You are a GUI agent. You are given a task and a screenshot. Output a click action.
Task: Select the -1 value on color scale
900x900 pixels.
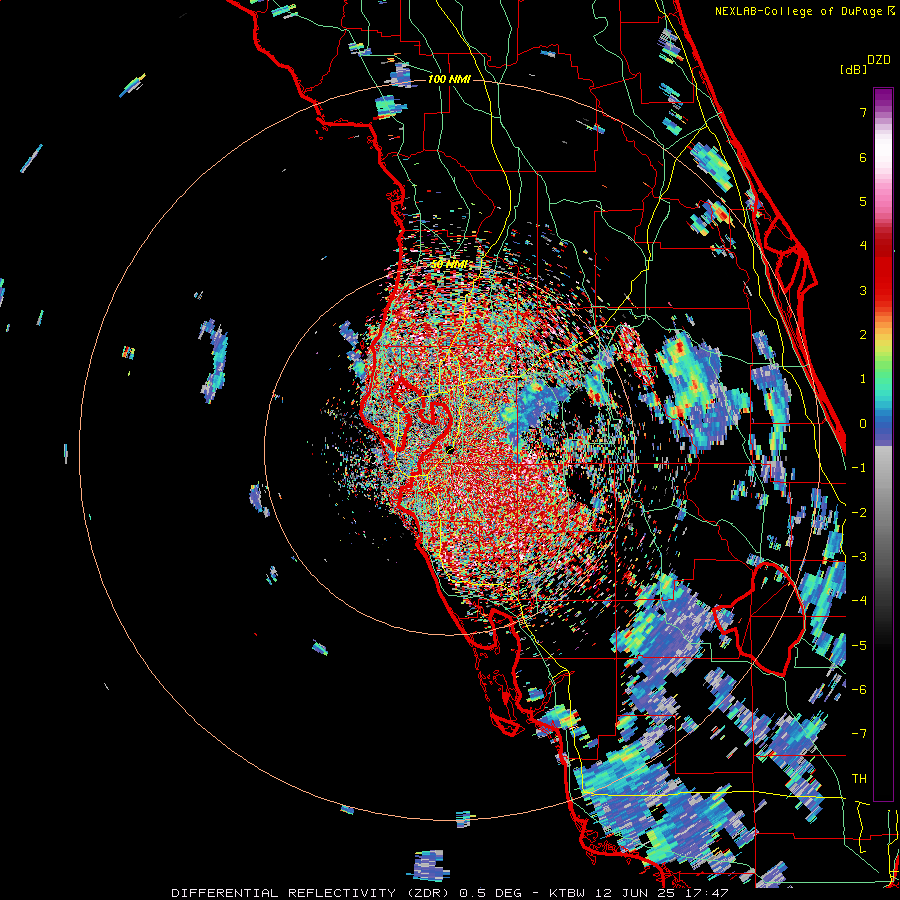click(x=859, y=468)
